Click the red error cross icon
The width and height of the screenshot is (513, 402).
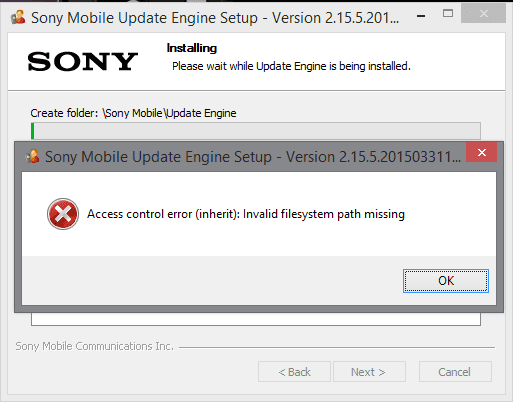coord(63,214)
